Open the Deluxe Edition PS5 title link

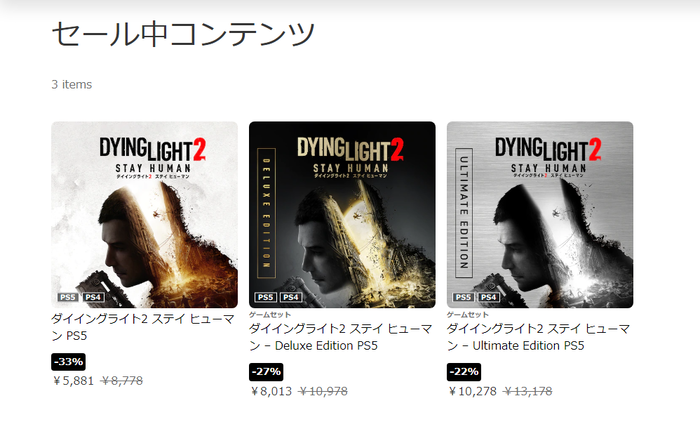tap(341, 337)
